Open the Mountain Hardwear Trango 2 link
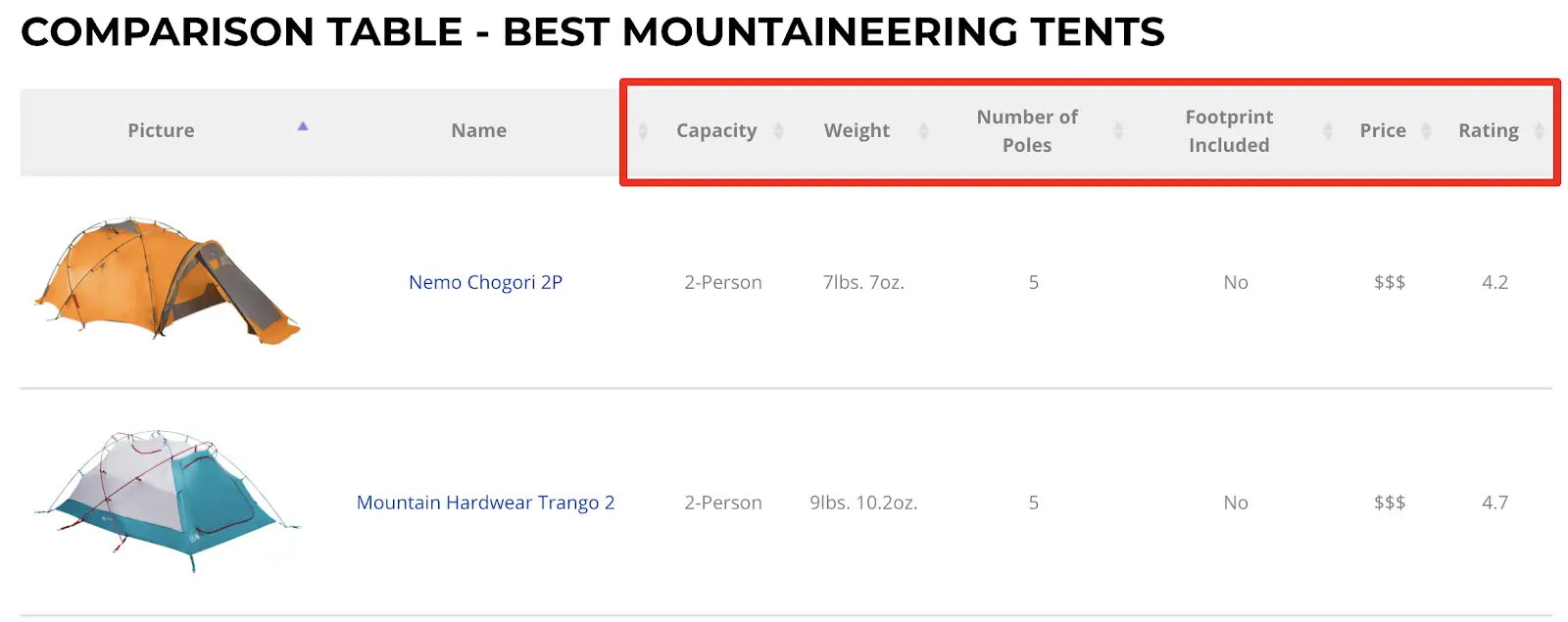Image resolution: width=1568 pixels, height=622 pixels. pyautogui.click(x=485, y=502)
